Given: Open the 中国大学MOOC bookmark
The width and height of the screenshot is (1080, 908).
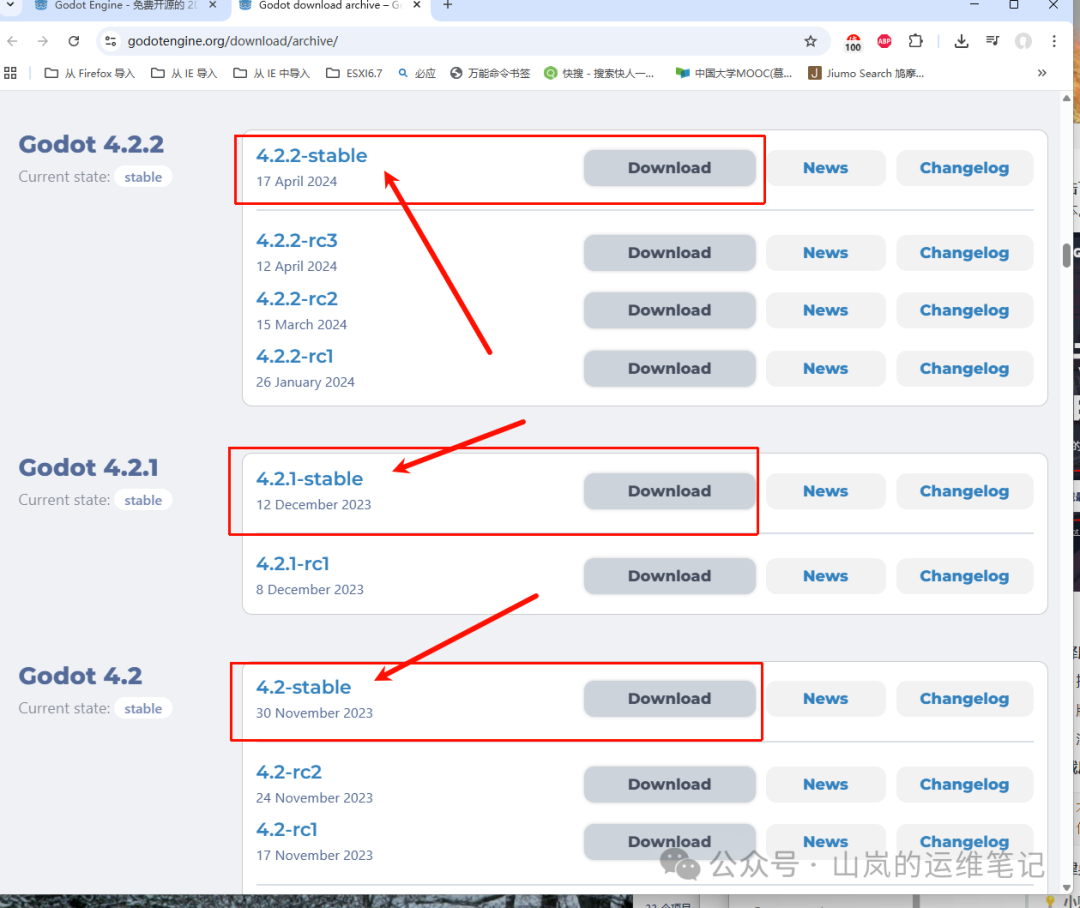Looking at the screenshot, I should pos(734,73).
